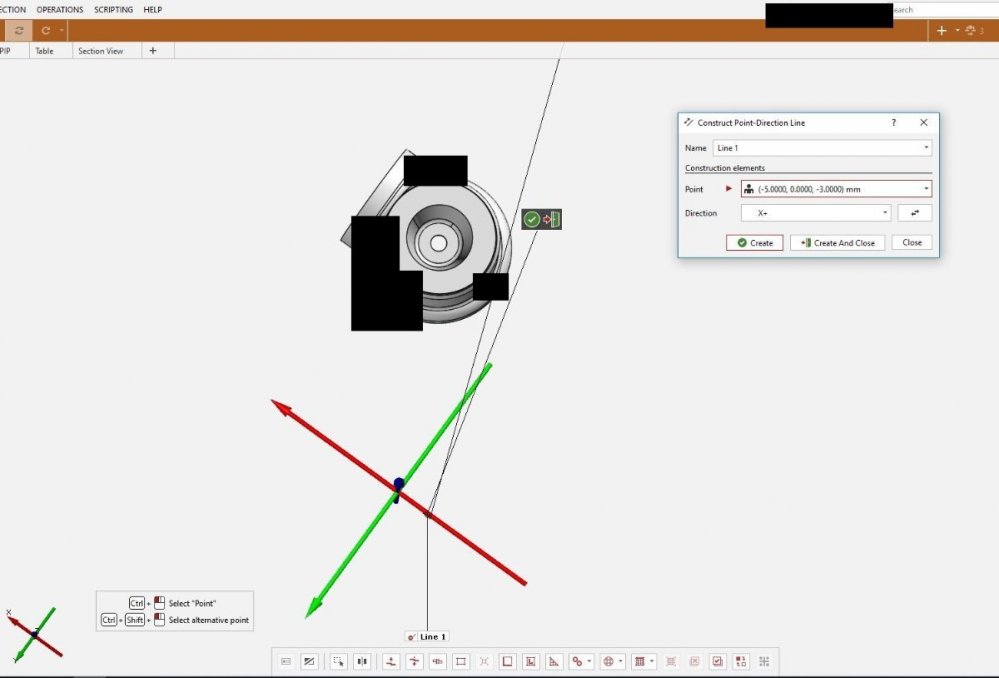999x678 pixels.
Task: Click the add new tab plus button
Action: click(x=153, y=51)
